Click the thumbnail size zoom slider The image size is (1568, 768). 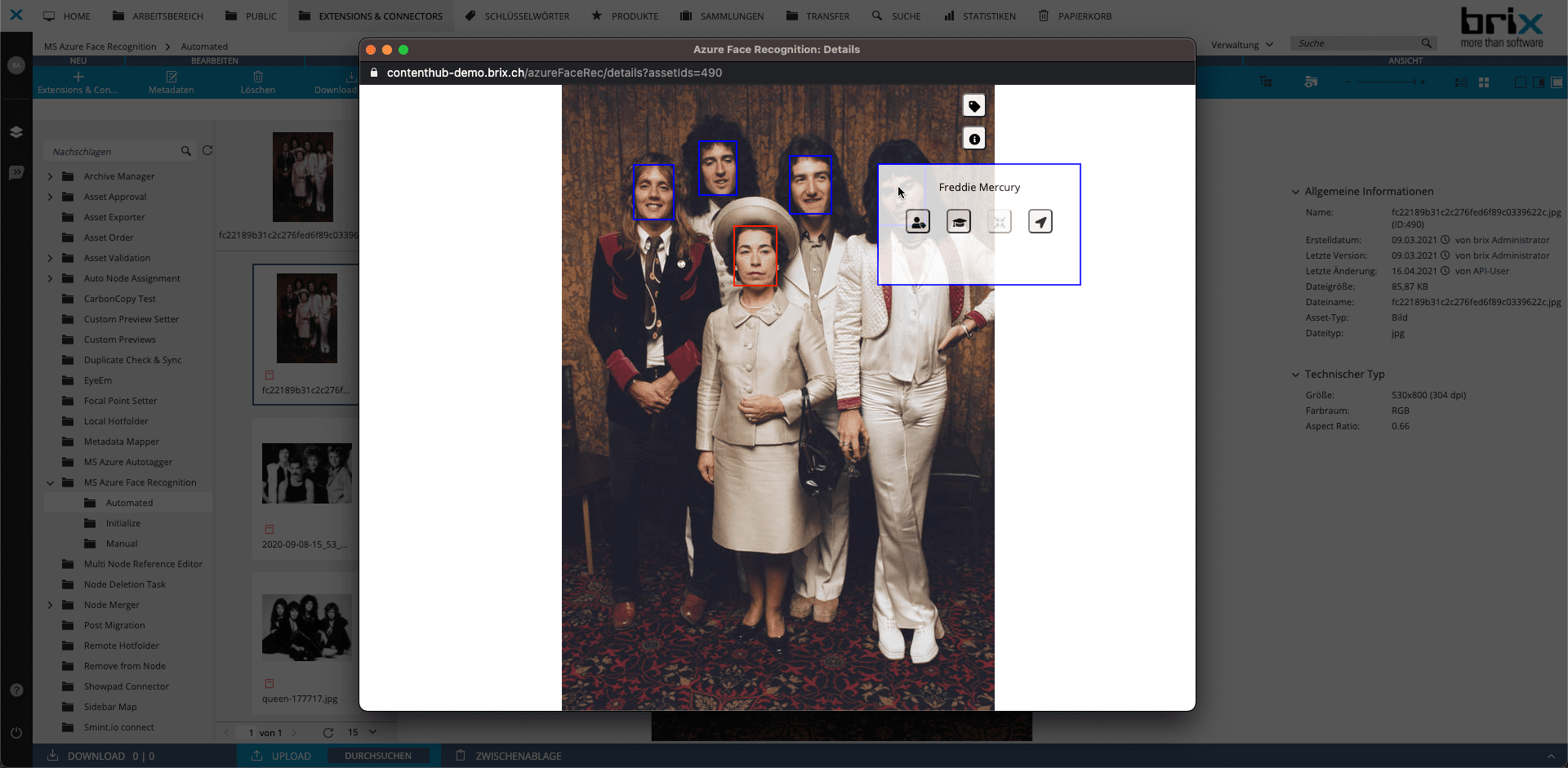coord(1385,82)
